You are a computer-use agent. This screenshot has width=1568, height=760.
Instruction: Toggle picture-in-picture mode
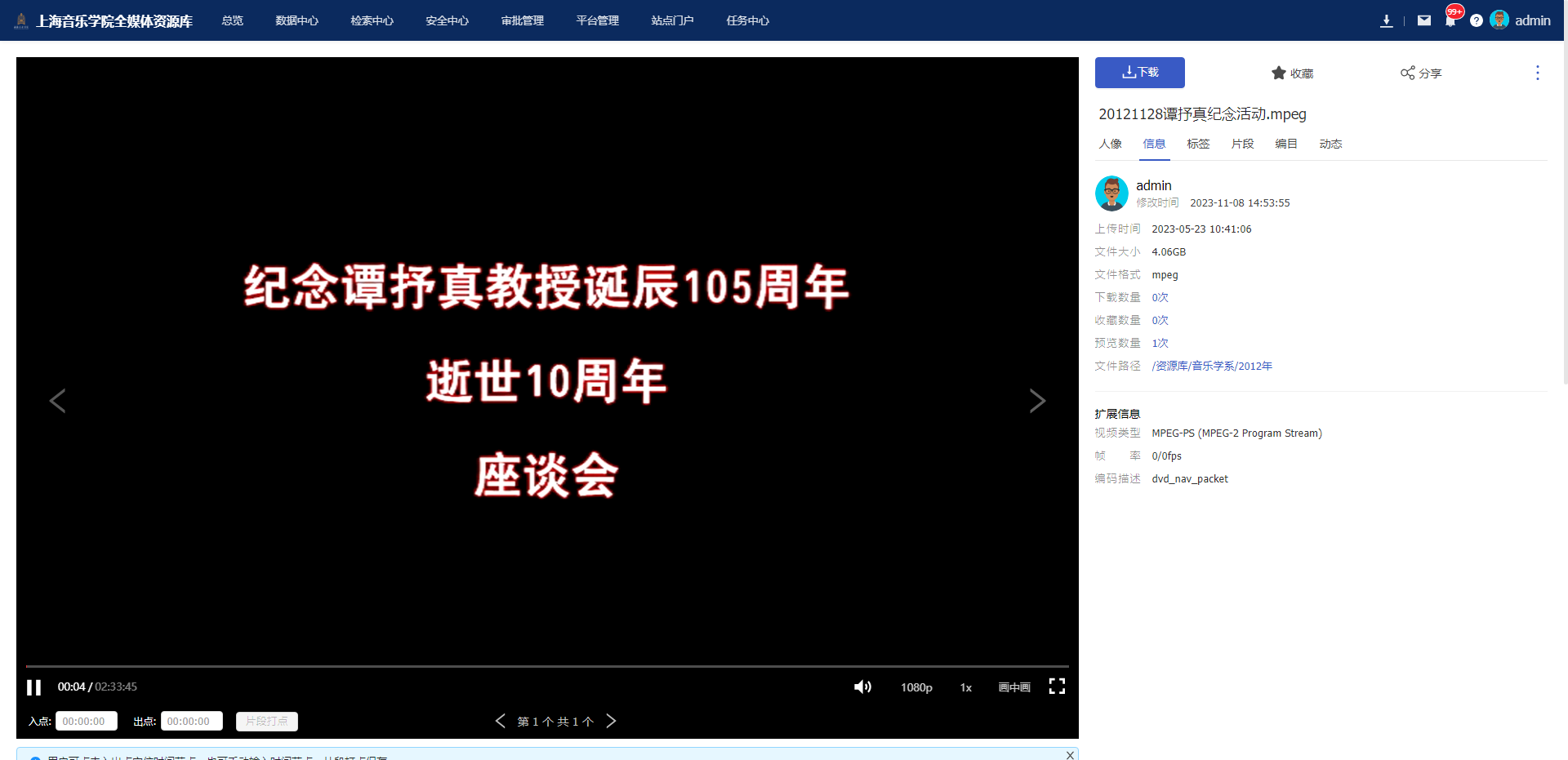coord(1014,687)
